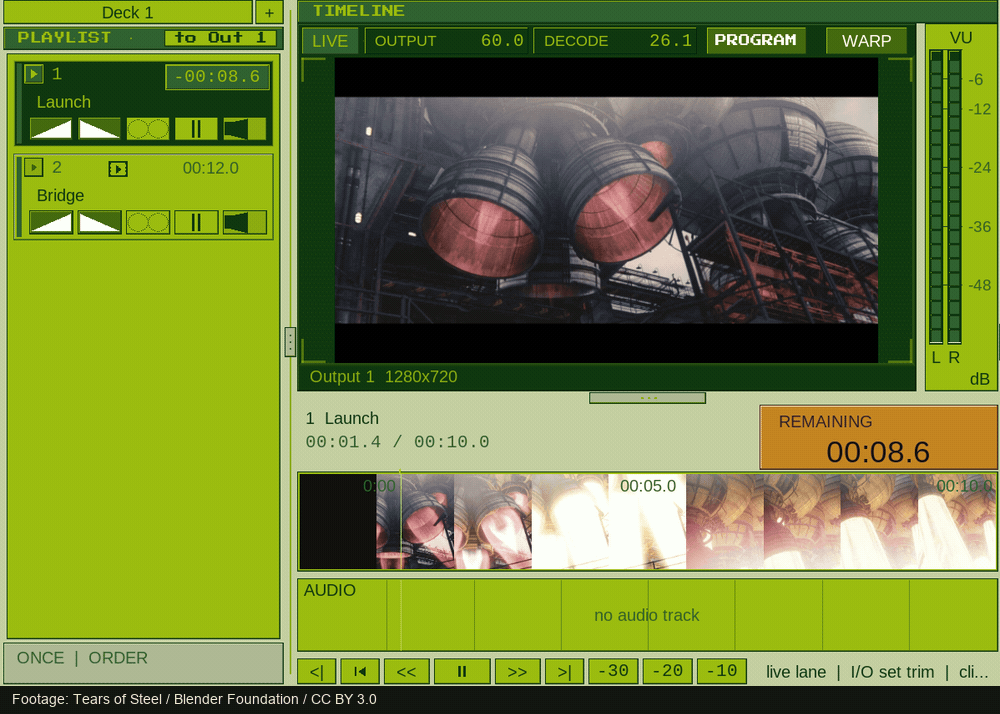This screenshot has width=1000, height=714.
Task: Select the Bridge cue title
Action: point(61,196)
